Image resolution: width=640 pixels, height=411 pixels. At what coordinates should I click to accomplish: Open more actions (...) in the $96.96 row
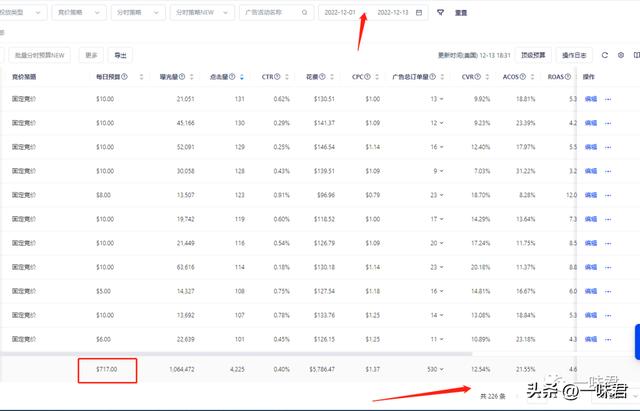coord(608,196)
